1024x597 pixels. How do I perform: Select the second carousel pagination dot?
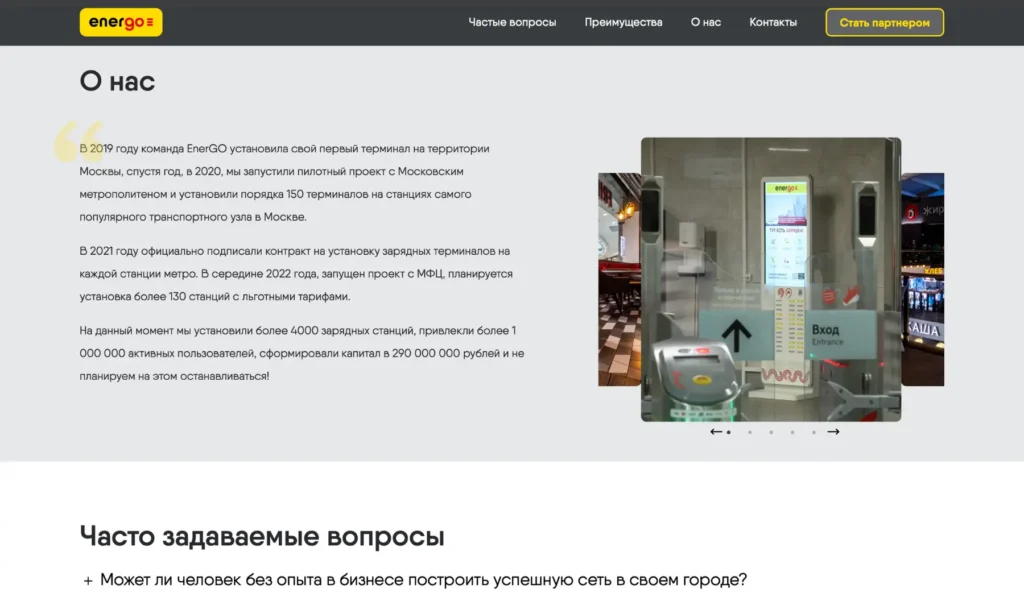pyautogui.click(x=750, y=432)
